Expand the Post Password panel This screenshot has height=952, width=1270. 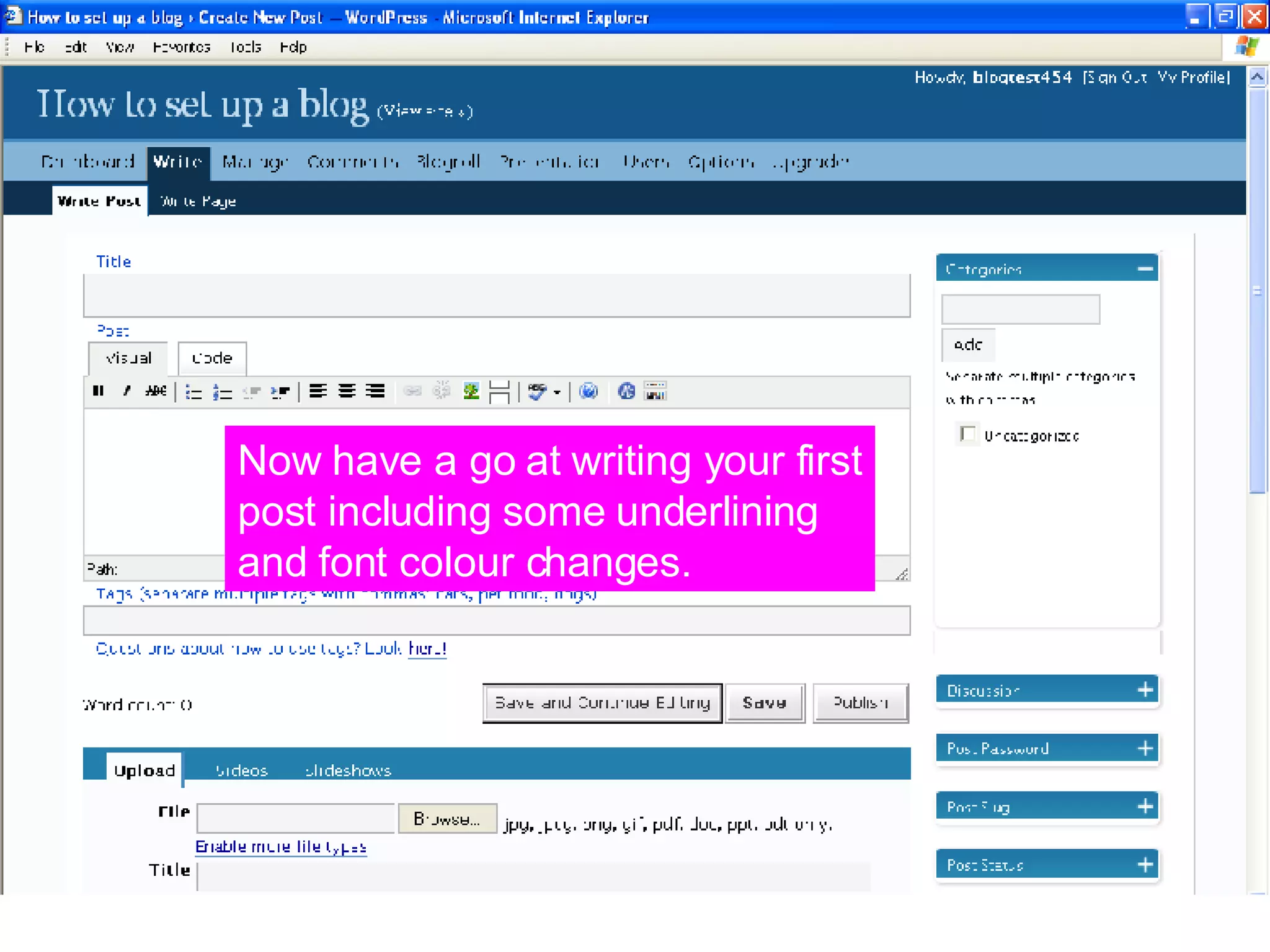tap(1145, 748)
